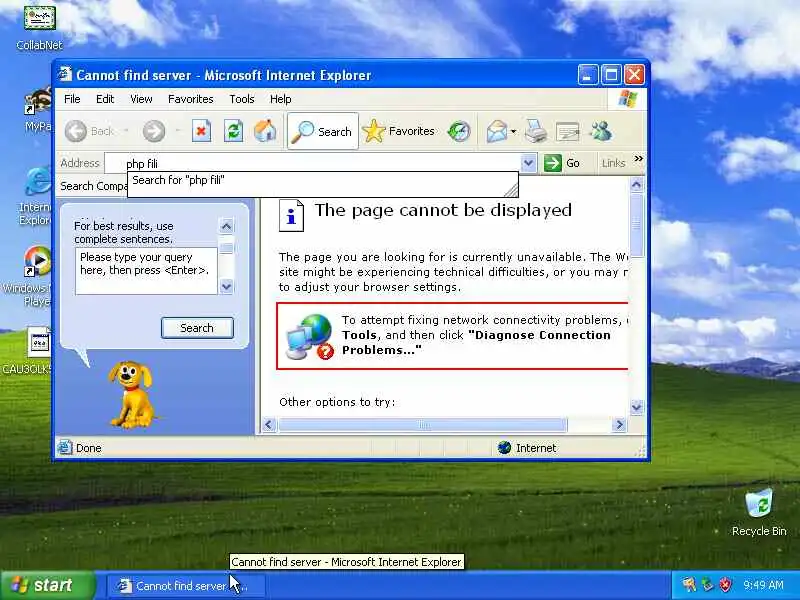
Task: Click the info icon beside page error heading
Action: coord(291,215)
